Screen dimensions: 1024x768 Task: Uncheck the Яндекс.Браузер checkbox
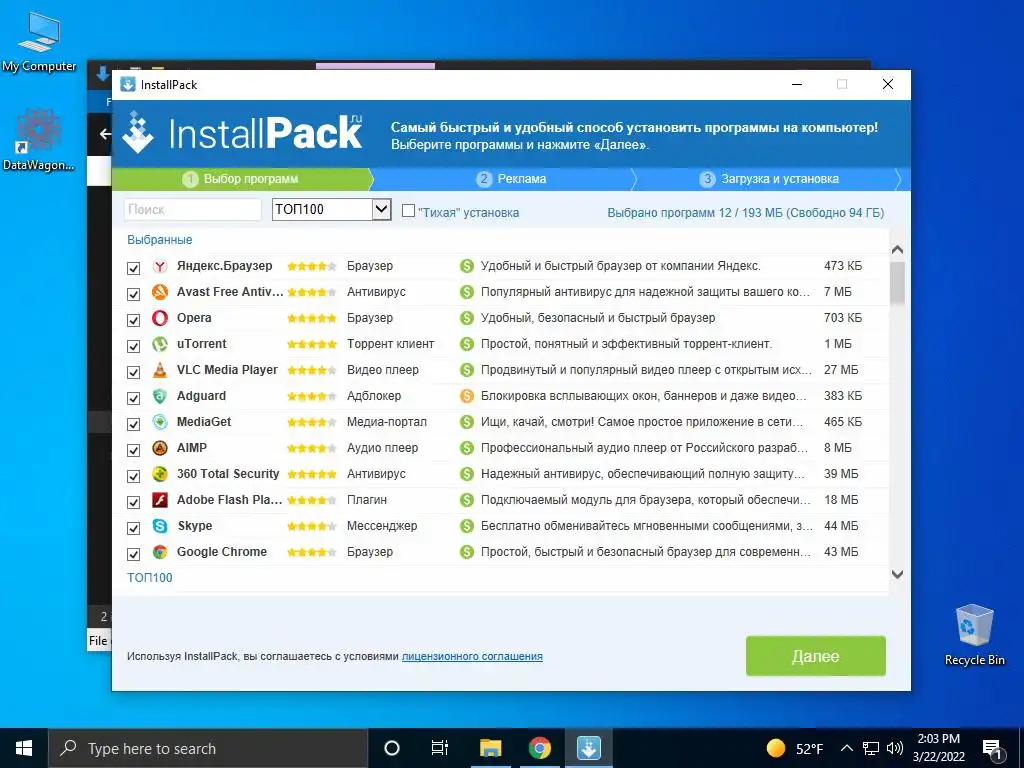133,268
